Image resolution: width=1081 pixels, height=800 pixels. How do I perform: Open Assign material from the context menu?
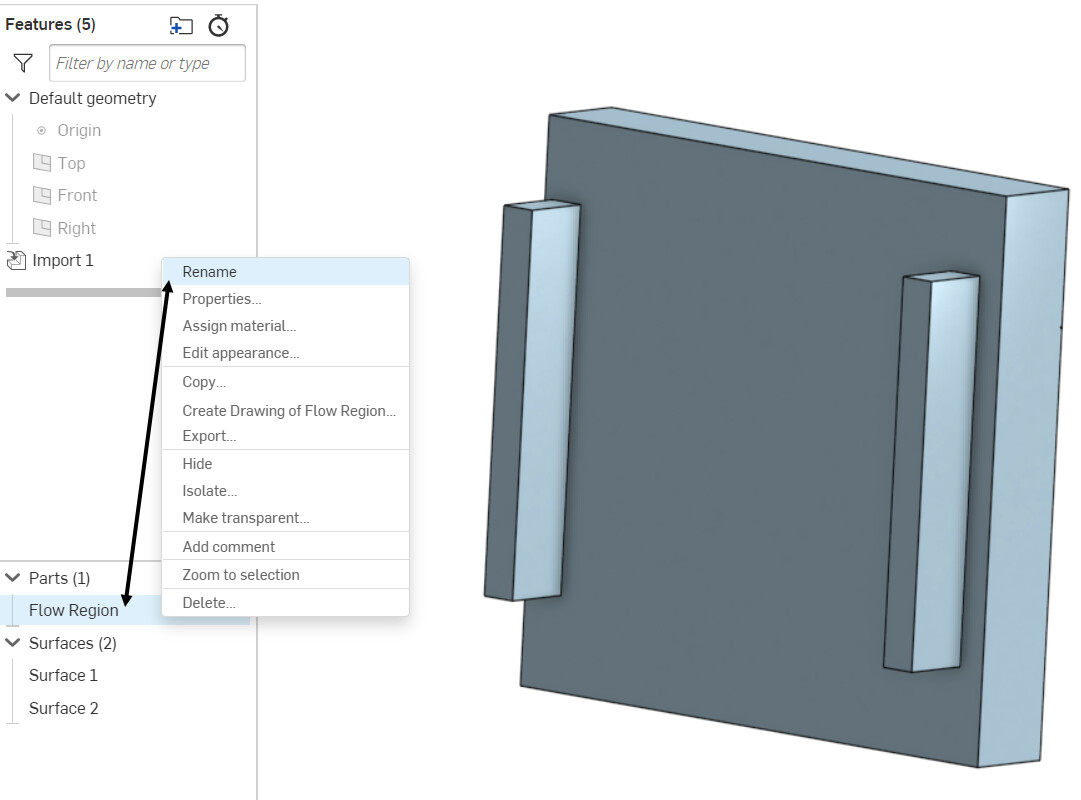pos(237,325)
